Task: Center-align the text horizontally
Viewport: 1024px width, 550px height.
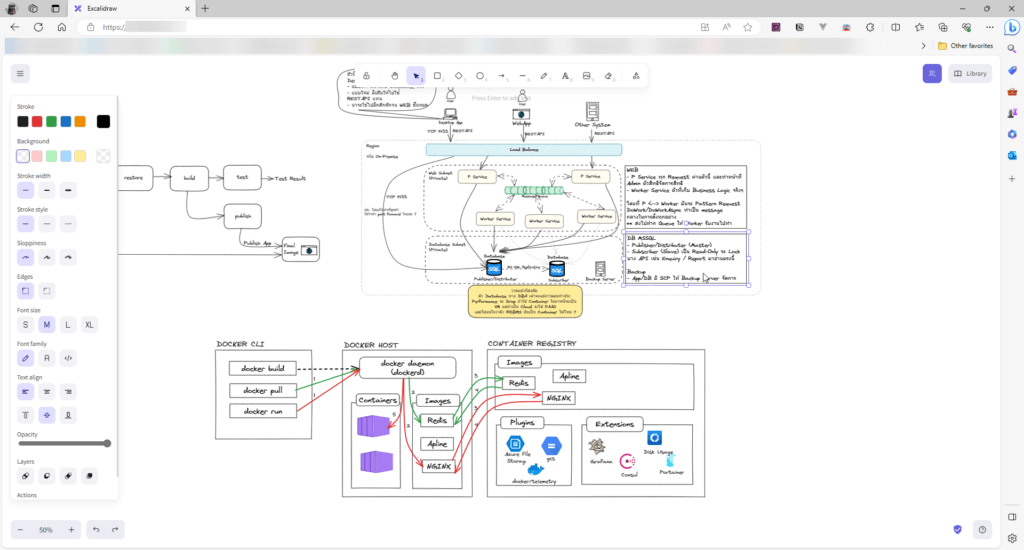Action: (x=46, y=392)
